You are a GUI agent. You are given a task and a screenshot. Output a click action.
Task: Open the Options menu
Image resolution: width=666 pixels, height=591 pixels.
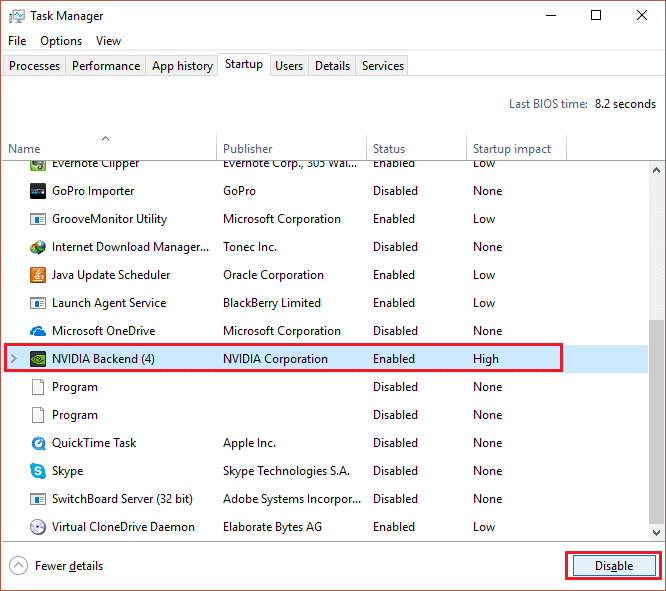(x=61, y=41)
